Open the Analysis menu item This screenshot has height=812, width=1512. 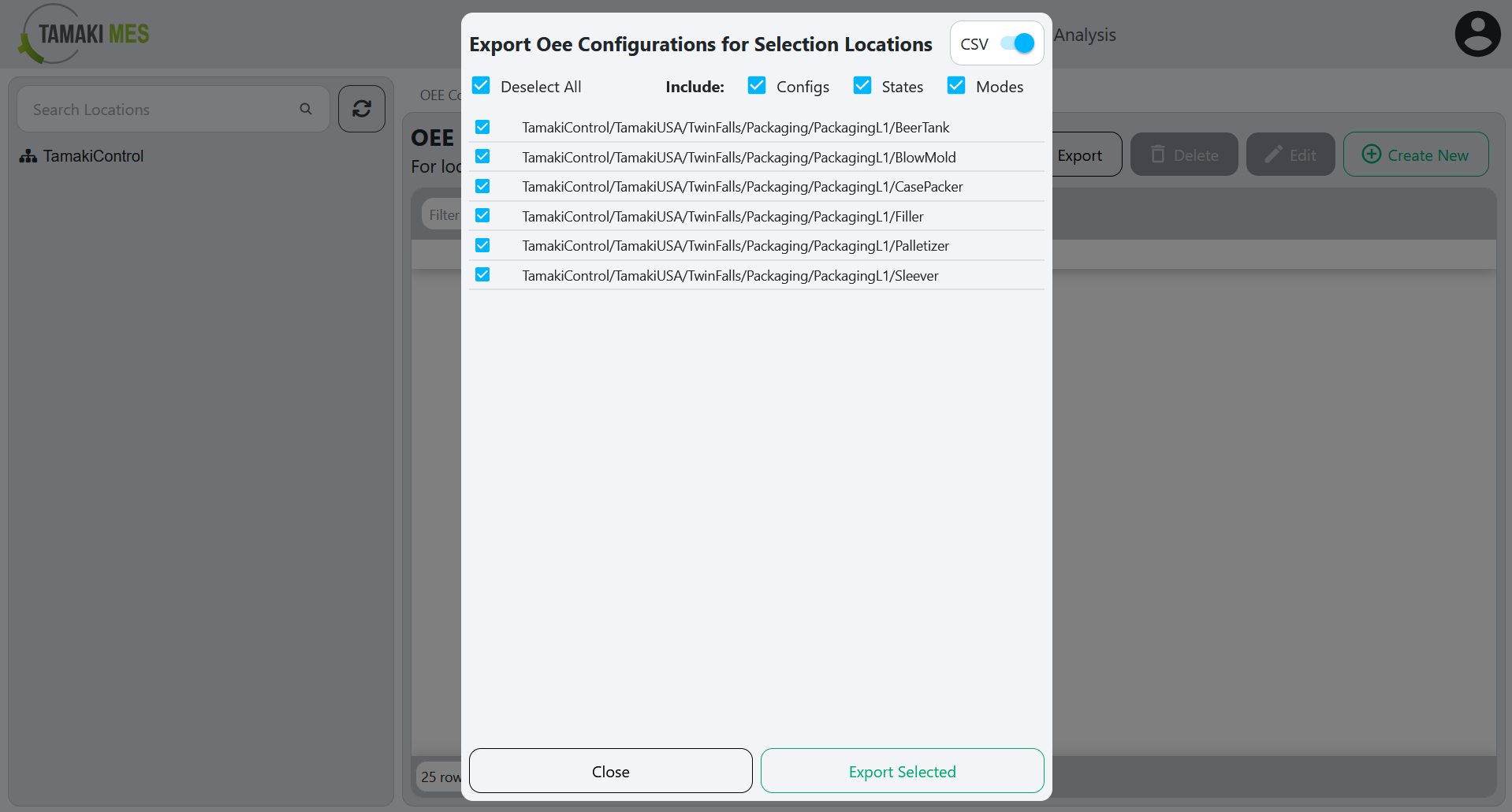click(x=1086, y=35)
